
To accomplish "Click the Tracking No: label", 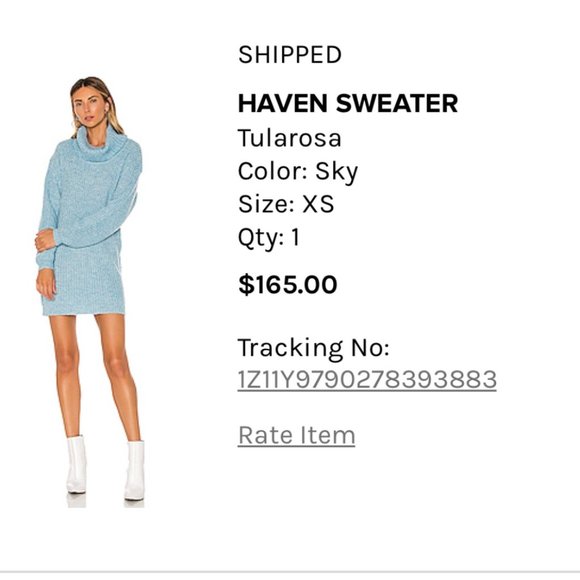I will tap(314, 347).
